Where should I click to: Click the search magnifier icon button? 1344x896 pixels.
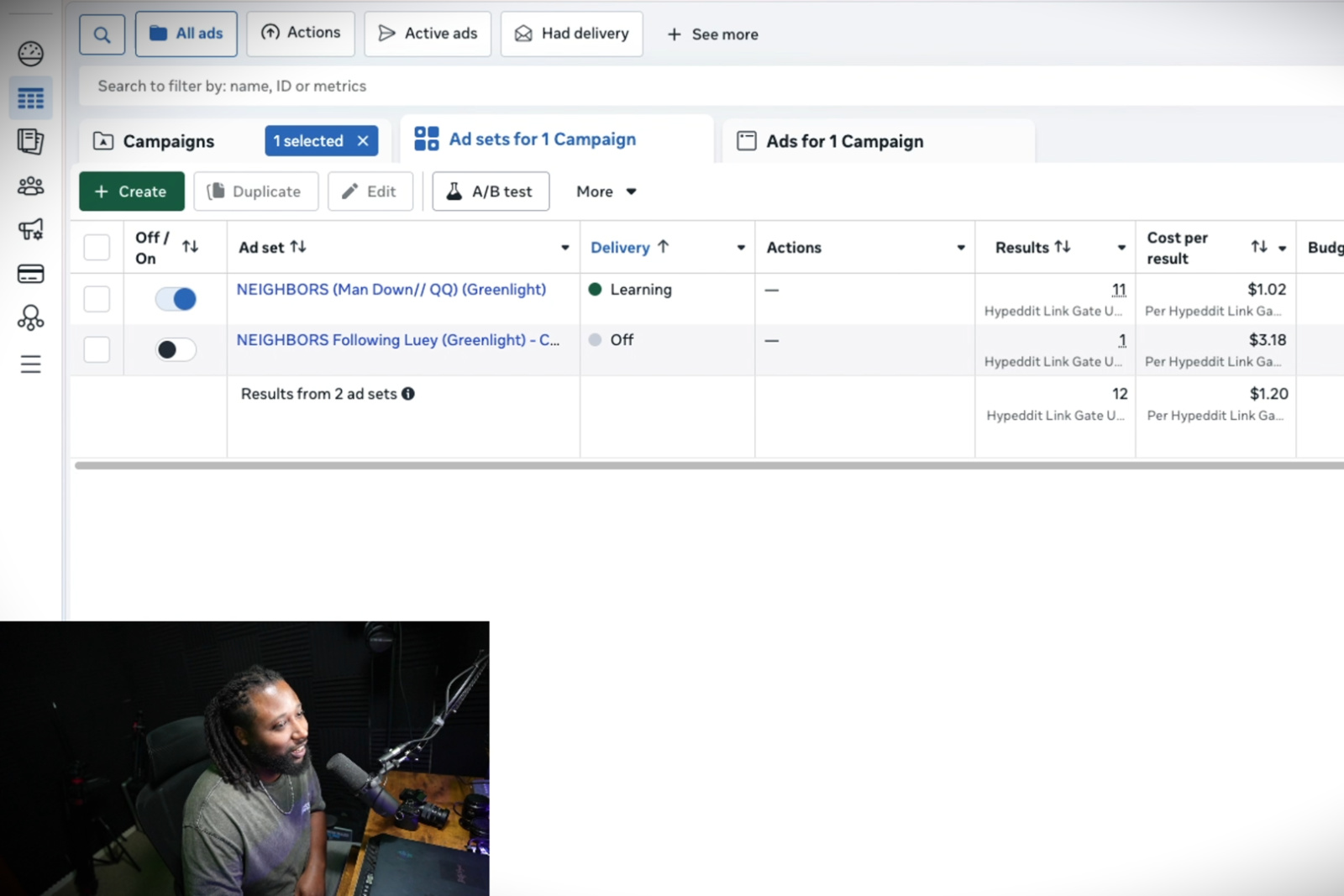[102, 34]
